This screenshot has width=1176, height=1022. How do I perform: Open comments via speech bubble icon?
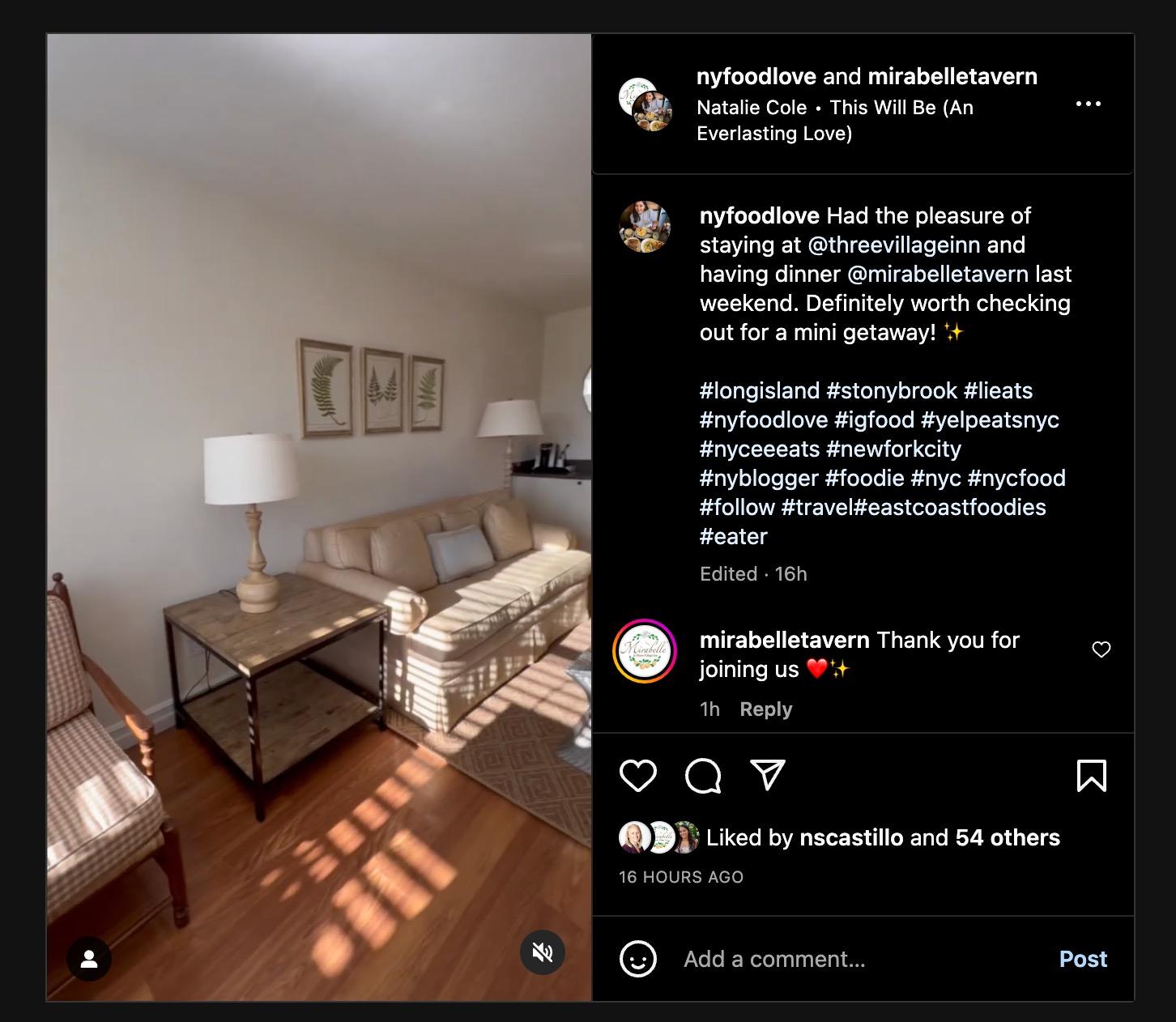tap(702, 776)
